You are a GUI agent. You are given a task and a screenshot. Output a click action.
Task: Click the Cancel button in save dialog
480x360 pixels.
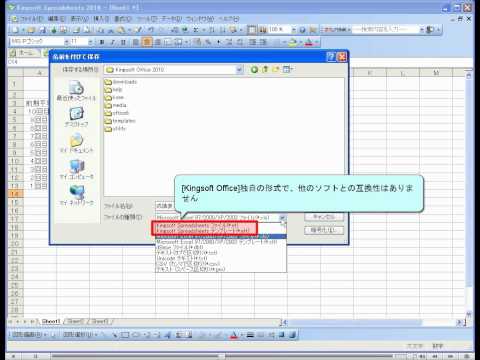pyautogui.click(x=324, y=217)
